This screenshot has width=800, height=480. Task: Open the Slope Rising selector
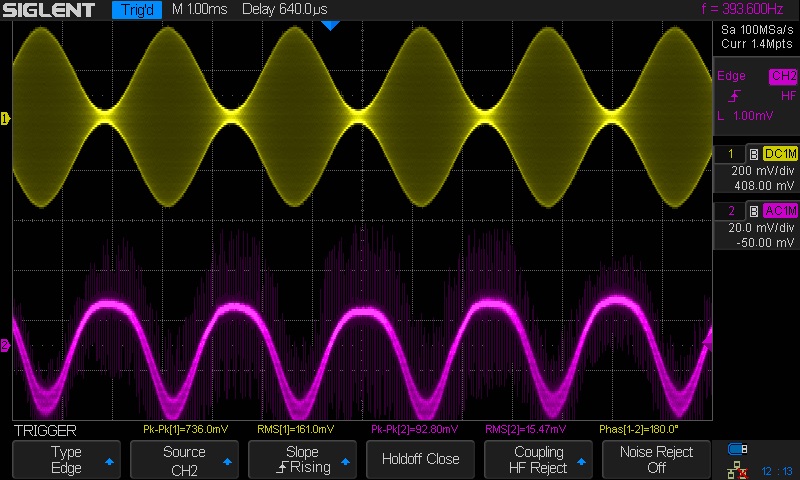coord(302,460)
